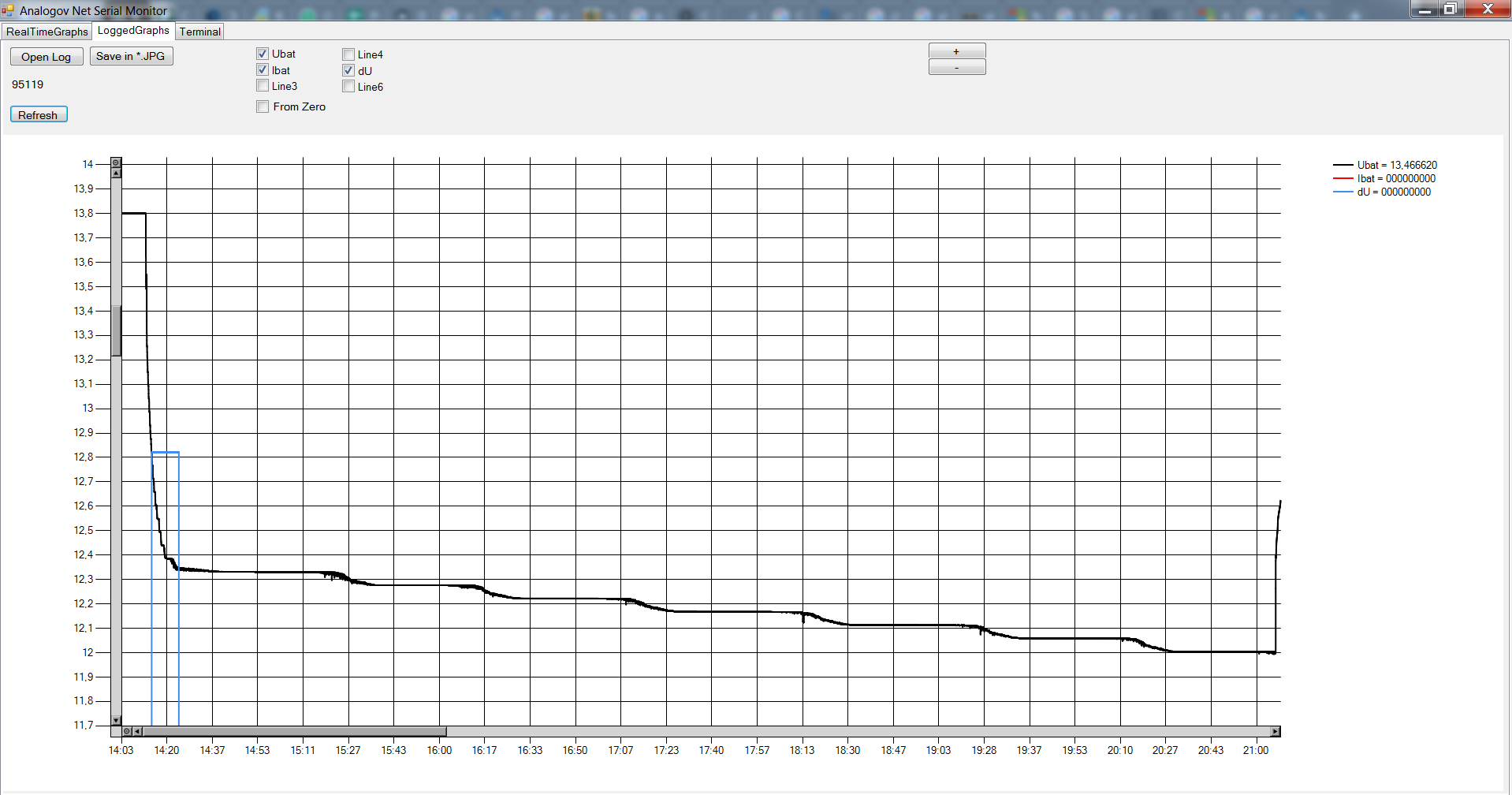Click vertical axis zoom reset icon
The height and width of the screenshot is (795, 1512).
pyautogui.click(x=116, y=162)
